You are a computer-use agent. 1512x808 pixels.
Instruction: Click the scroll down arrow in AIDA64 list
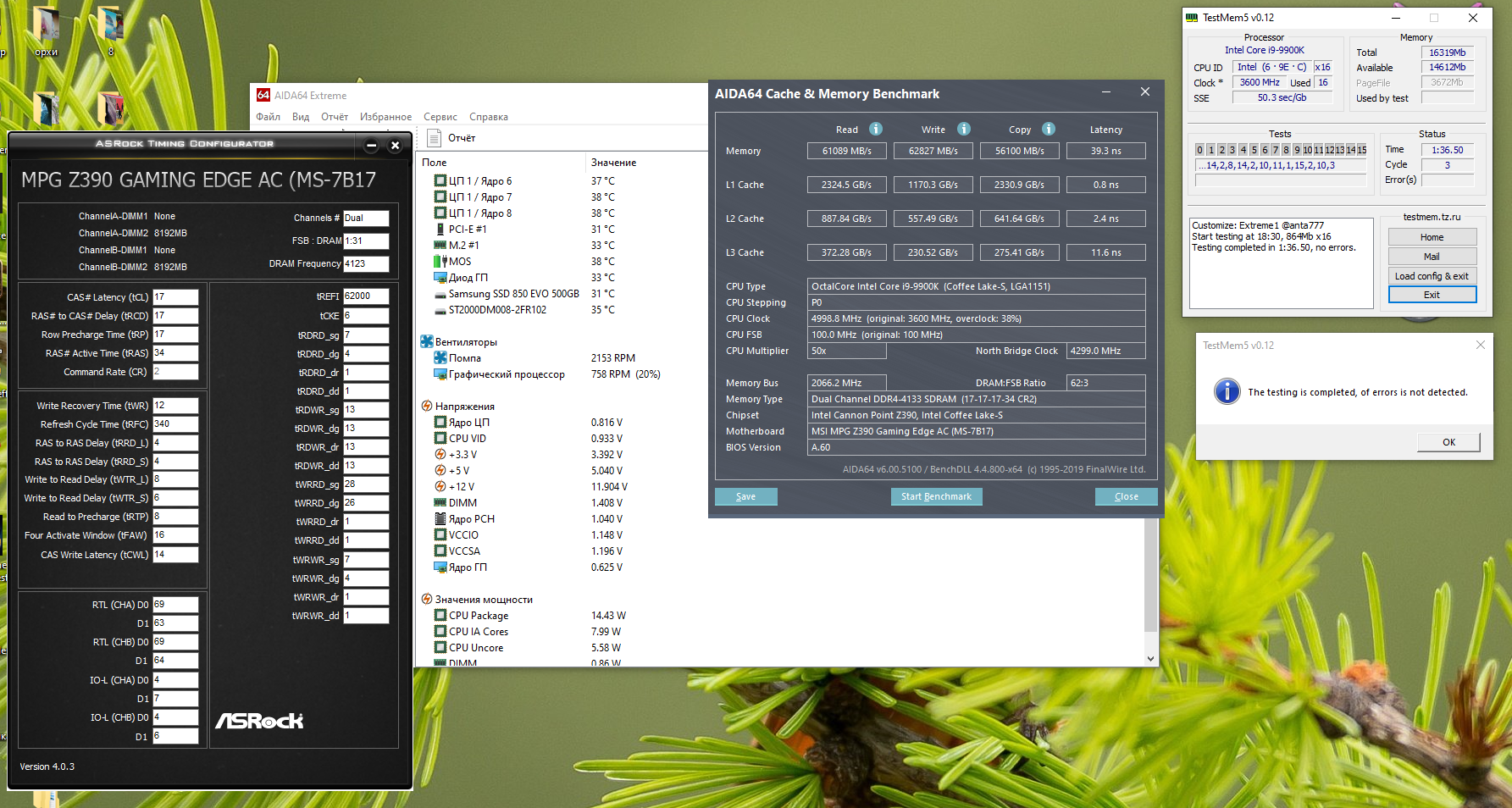[1150, 658]
